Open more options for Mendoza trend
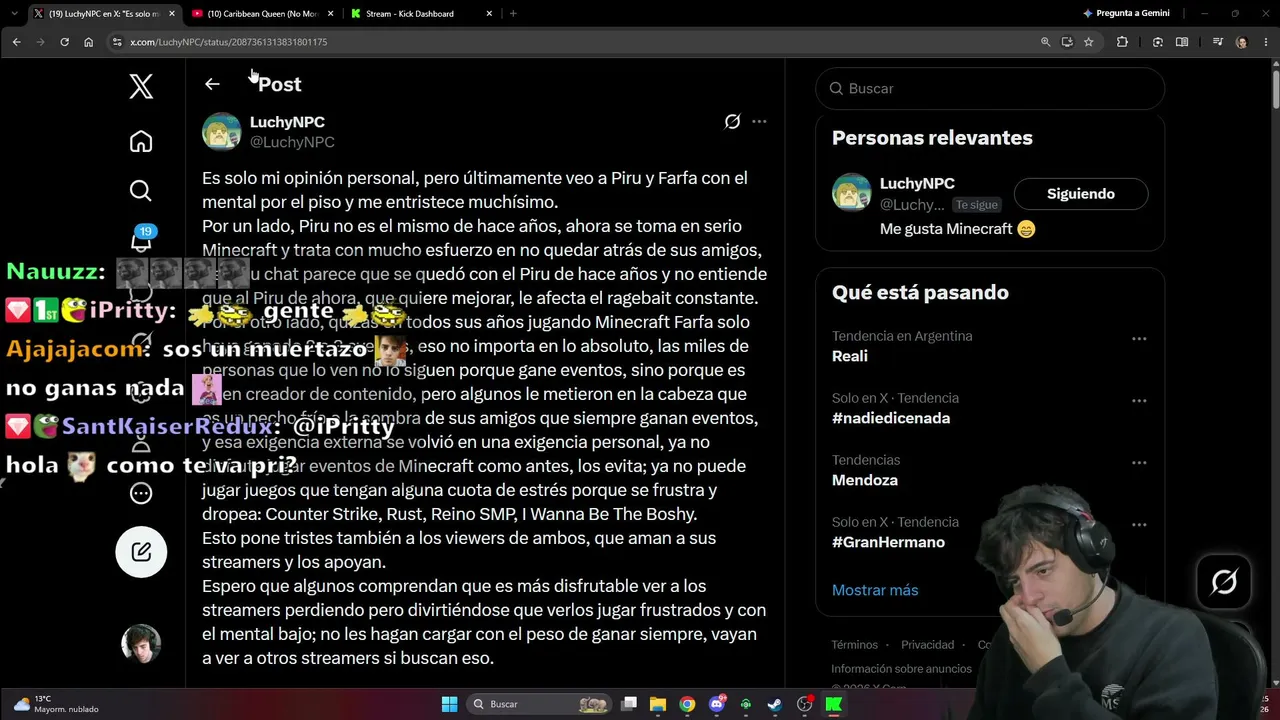The image size is (1280, 720). [x=1139, y=463]
